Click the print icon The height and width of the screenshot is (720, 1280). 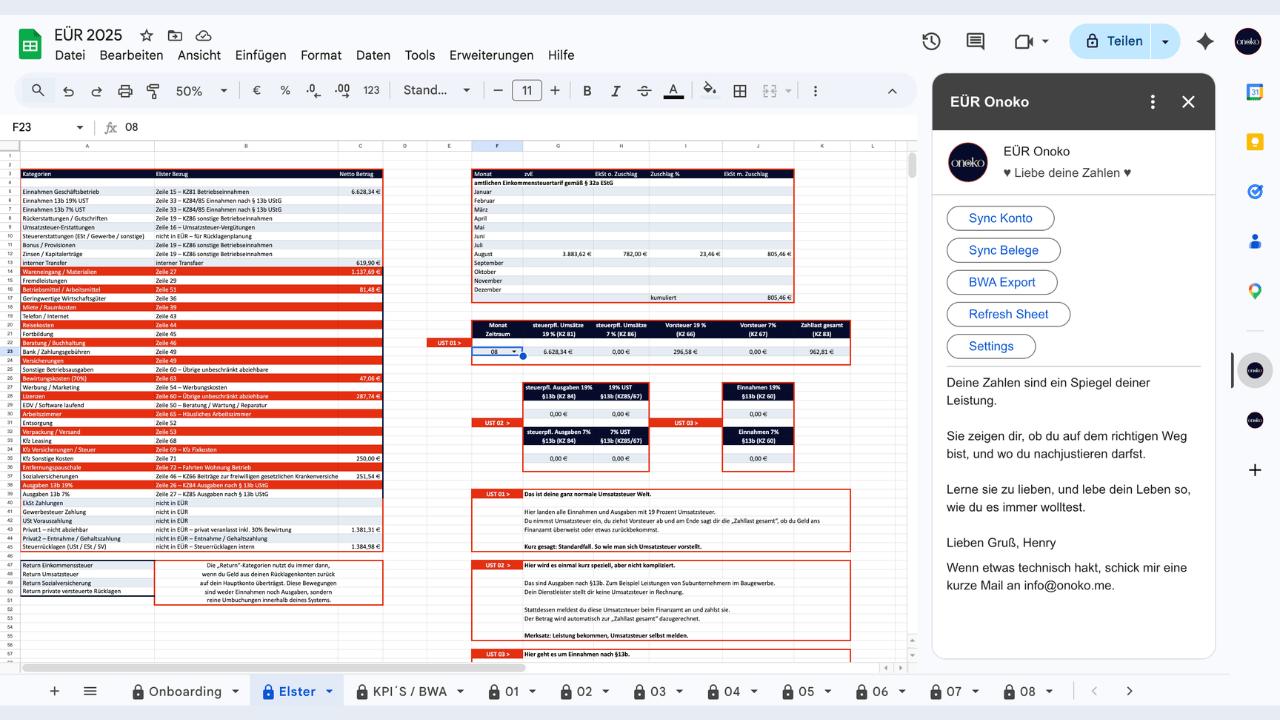(x=125, y=91)
